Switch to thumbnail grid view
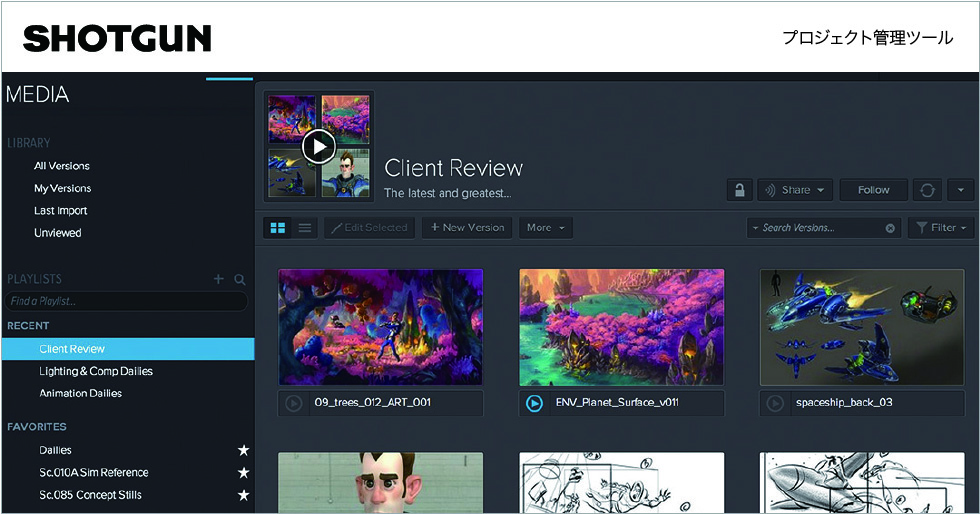980x514 pixels. 278,228
